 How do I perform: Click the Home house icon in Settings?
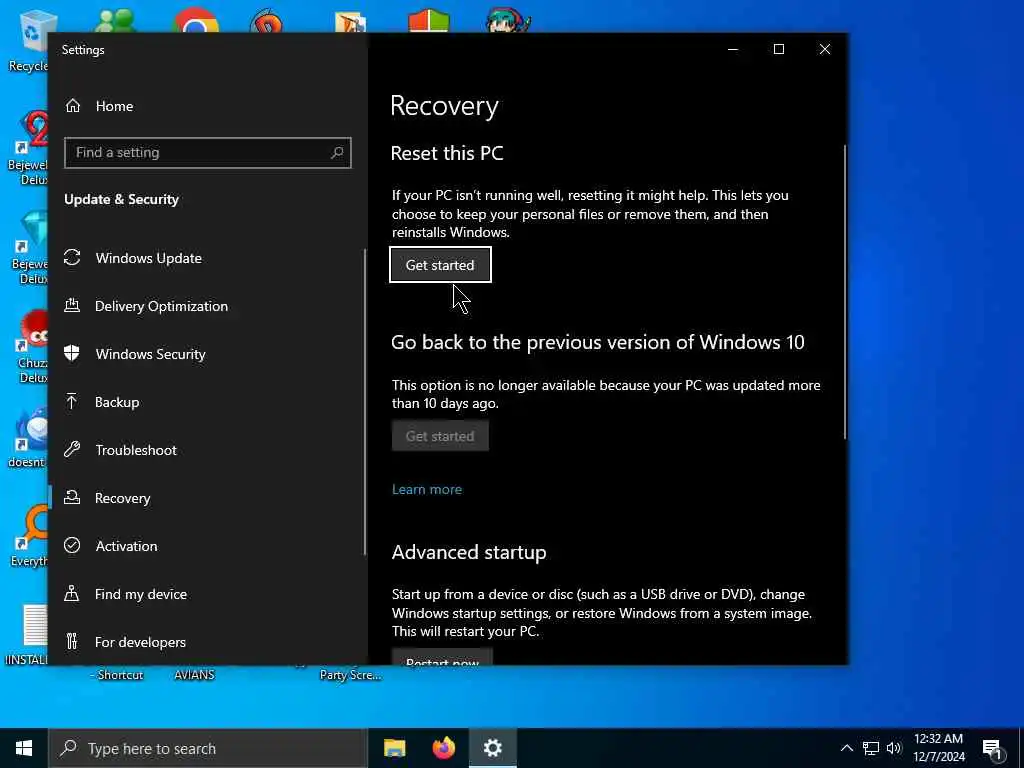72,106
